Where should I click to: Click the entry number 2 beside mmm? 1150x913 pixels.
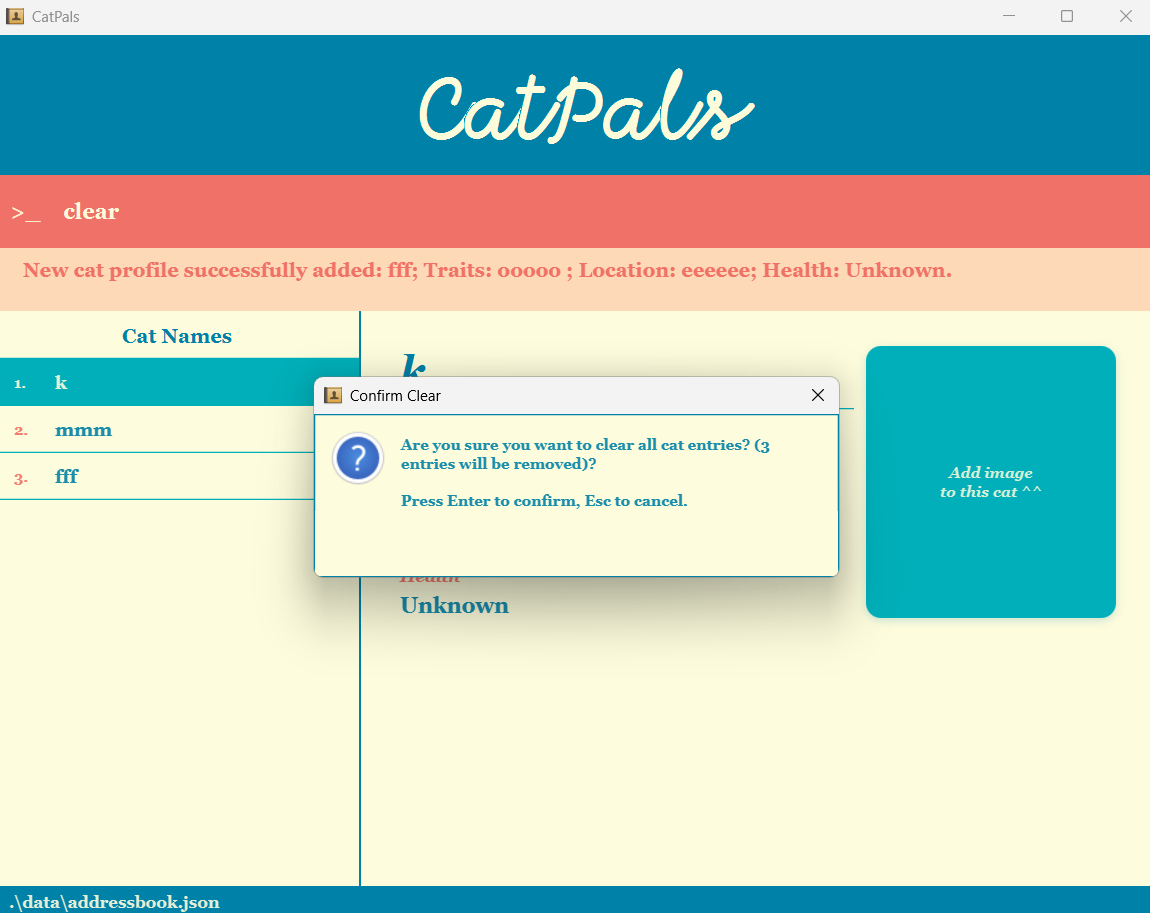tap(20, 429)
